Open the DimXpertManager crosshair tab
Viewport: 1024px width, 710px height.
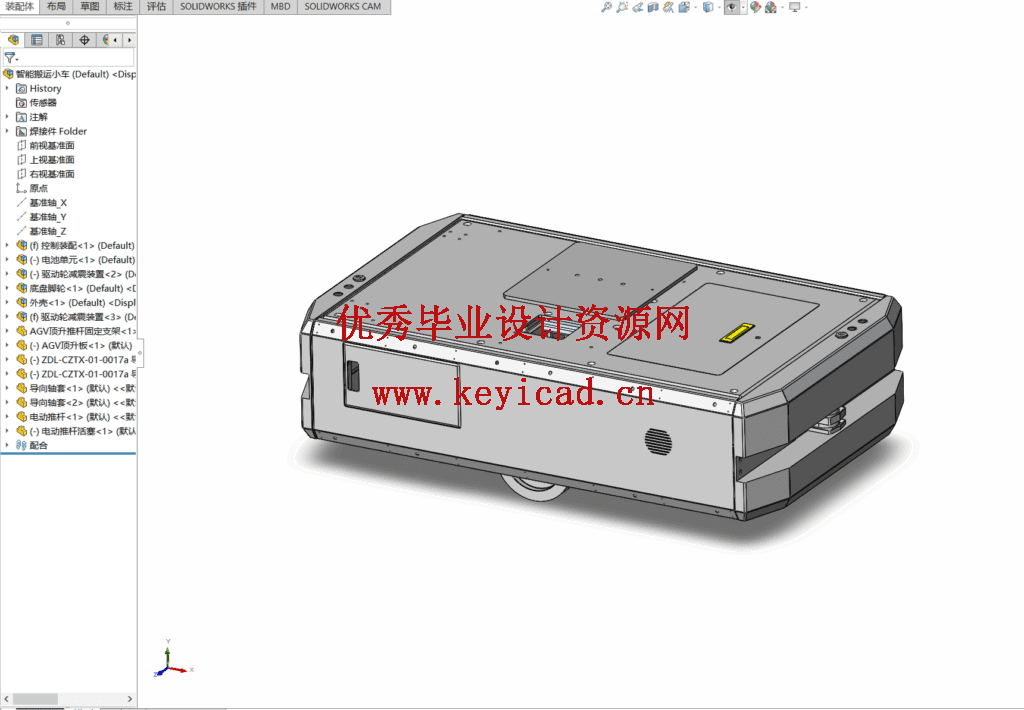84,40
